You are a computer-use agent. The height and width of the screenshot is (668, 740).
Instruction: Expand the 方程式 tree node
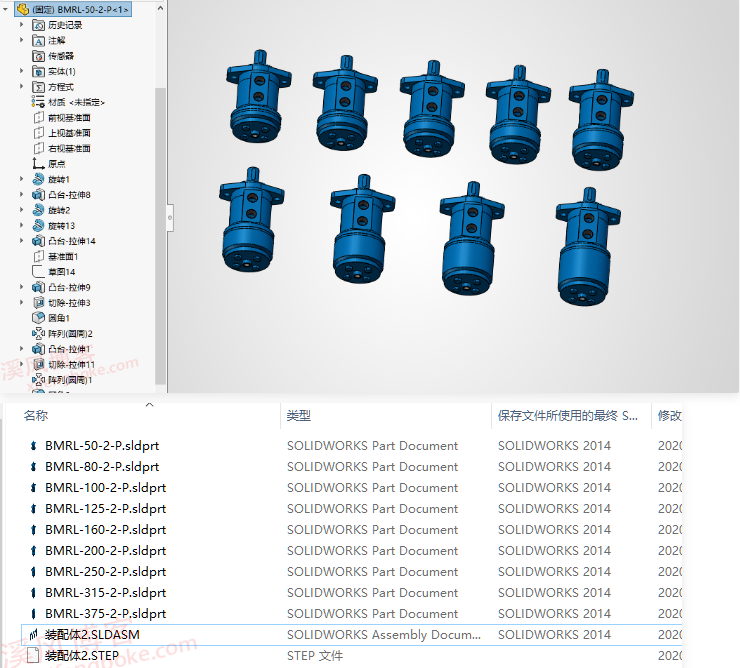21,86
